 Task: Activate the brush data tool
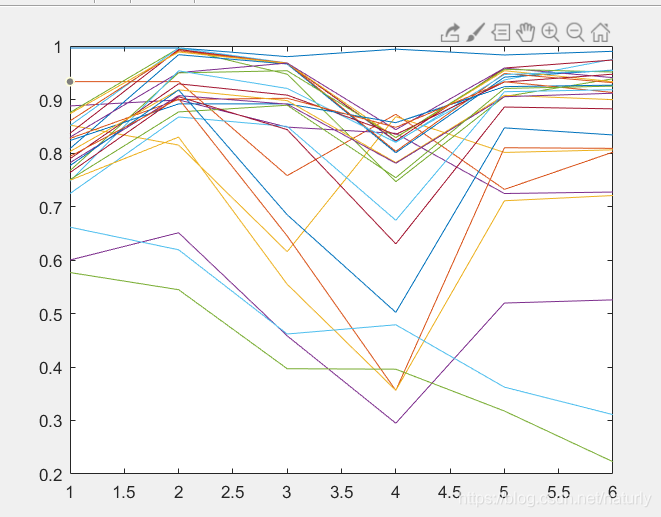476,32
